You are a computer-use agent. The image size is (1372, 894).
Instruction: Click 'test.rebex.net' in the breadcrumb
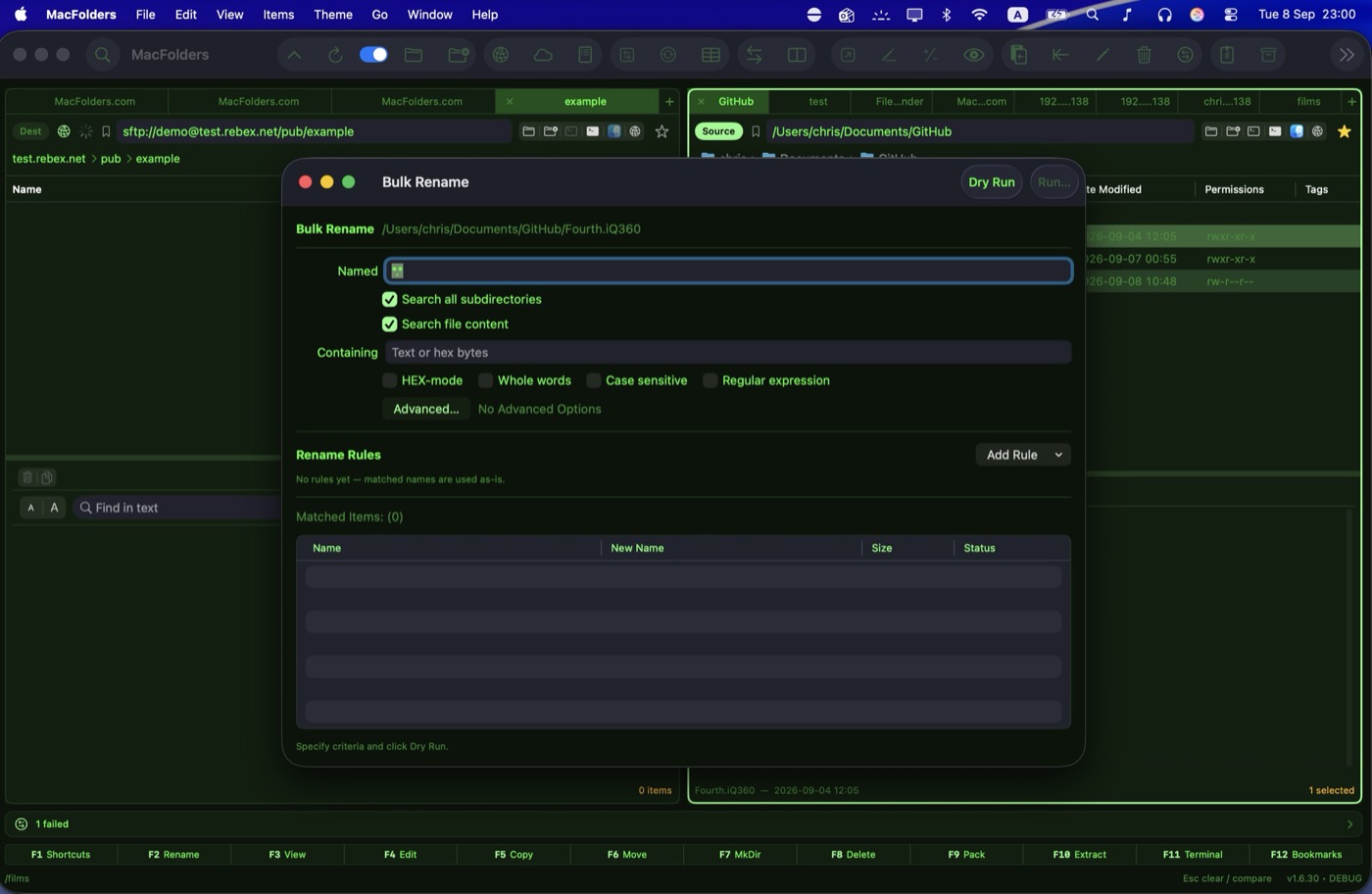point(49,159)
